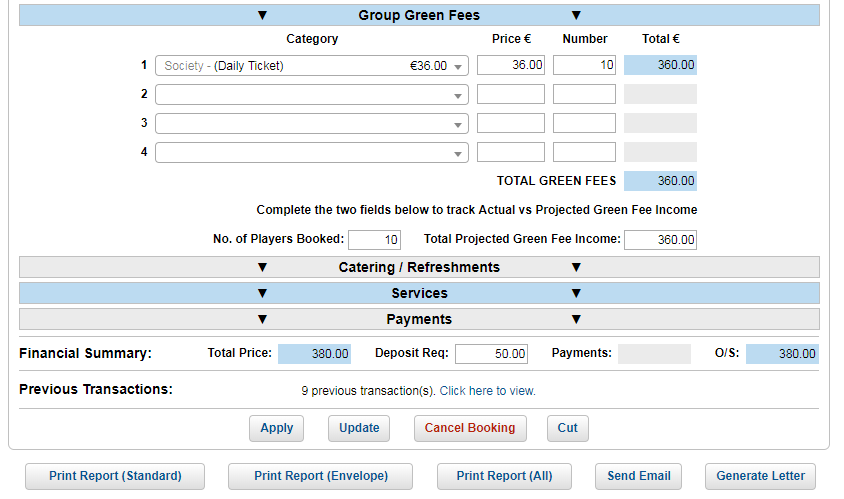Click the Send Email button

tap(638, 476)
